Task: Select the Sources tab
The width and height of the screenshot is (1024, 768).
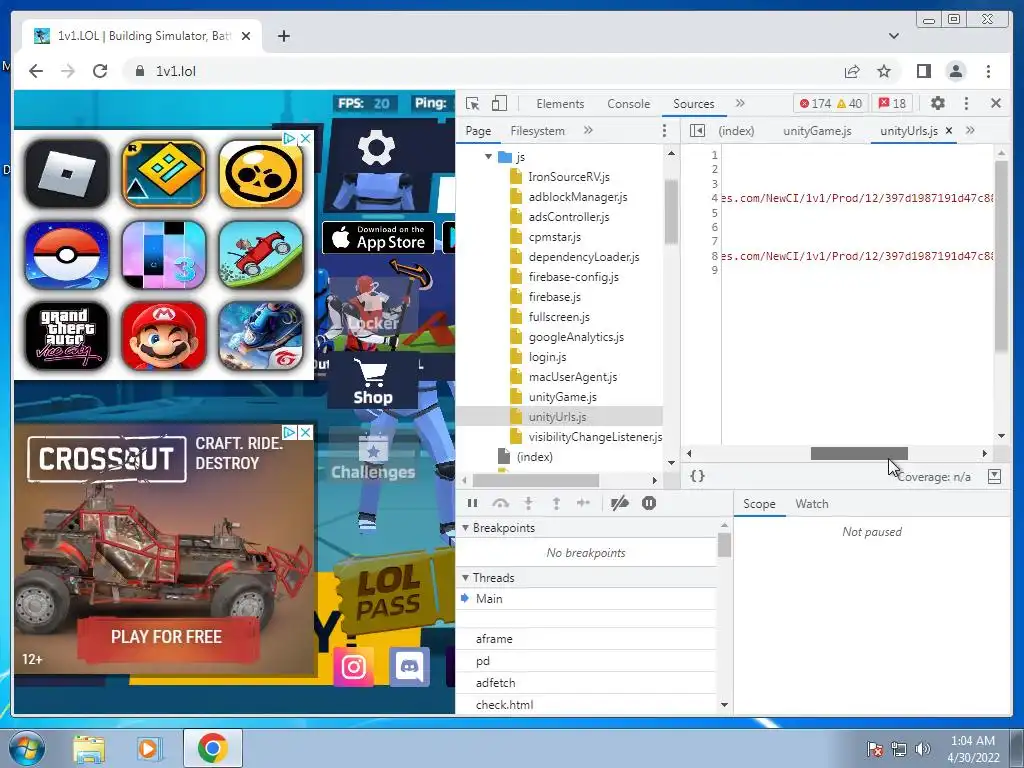Action: click(x=694, y=104)
